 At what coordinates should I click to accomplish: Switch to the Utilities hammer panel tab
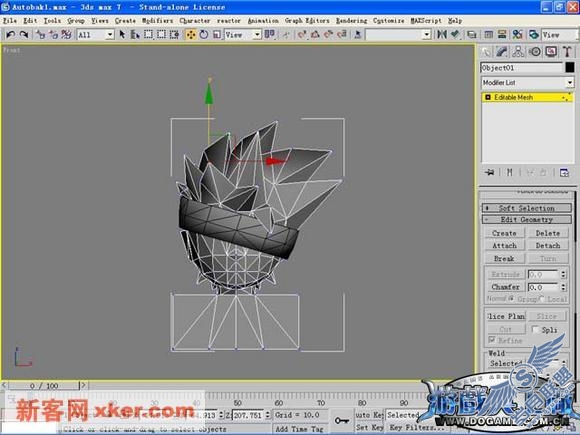pyautogui.click(x=567, y=52)
